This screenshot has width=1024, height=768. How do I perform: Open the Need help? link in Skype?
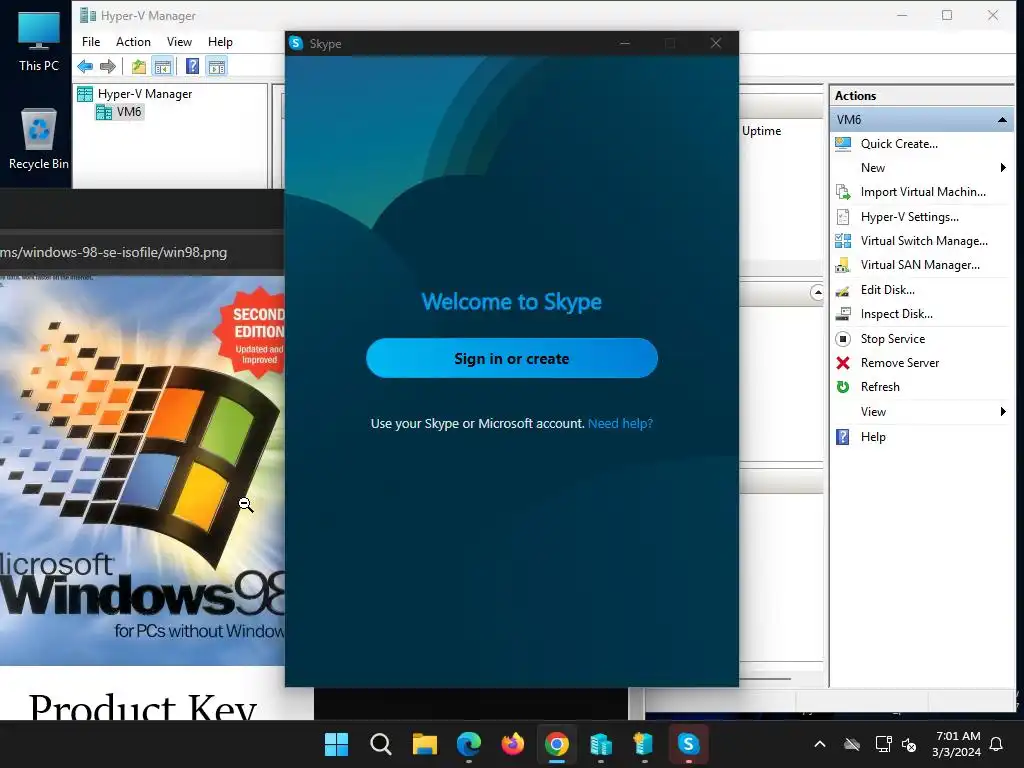tap(620, 423)
